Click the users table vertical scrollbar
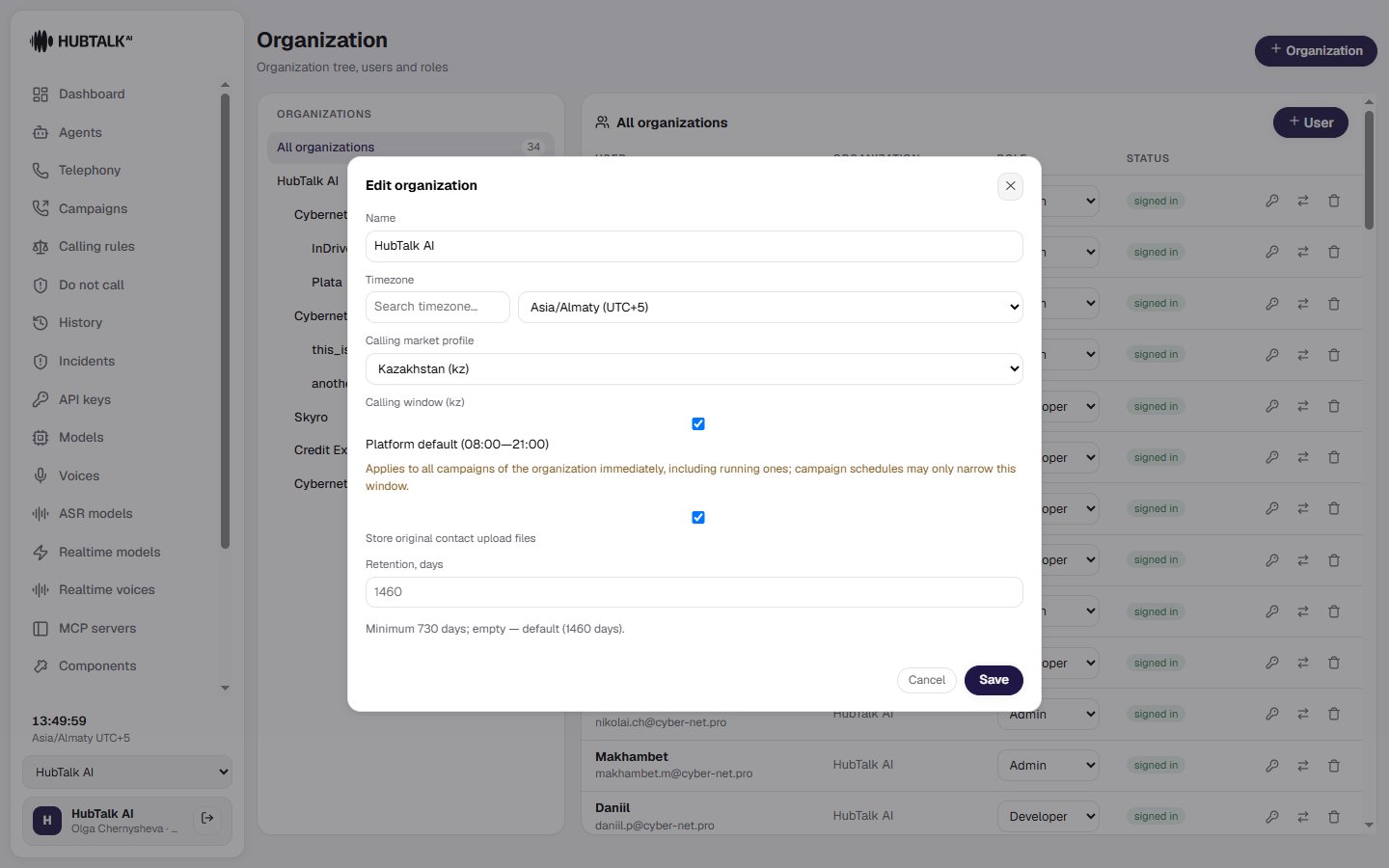Screen dimensions: 1389x868 click(x=1369, y=170)
